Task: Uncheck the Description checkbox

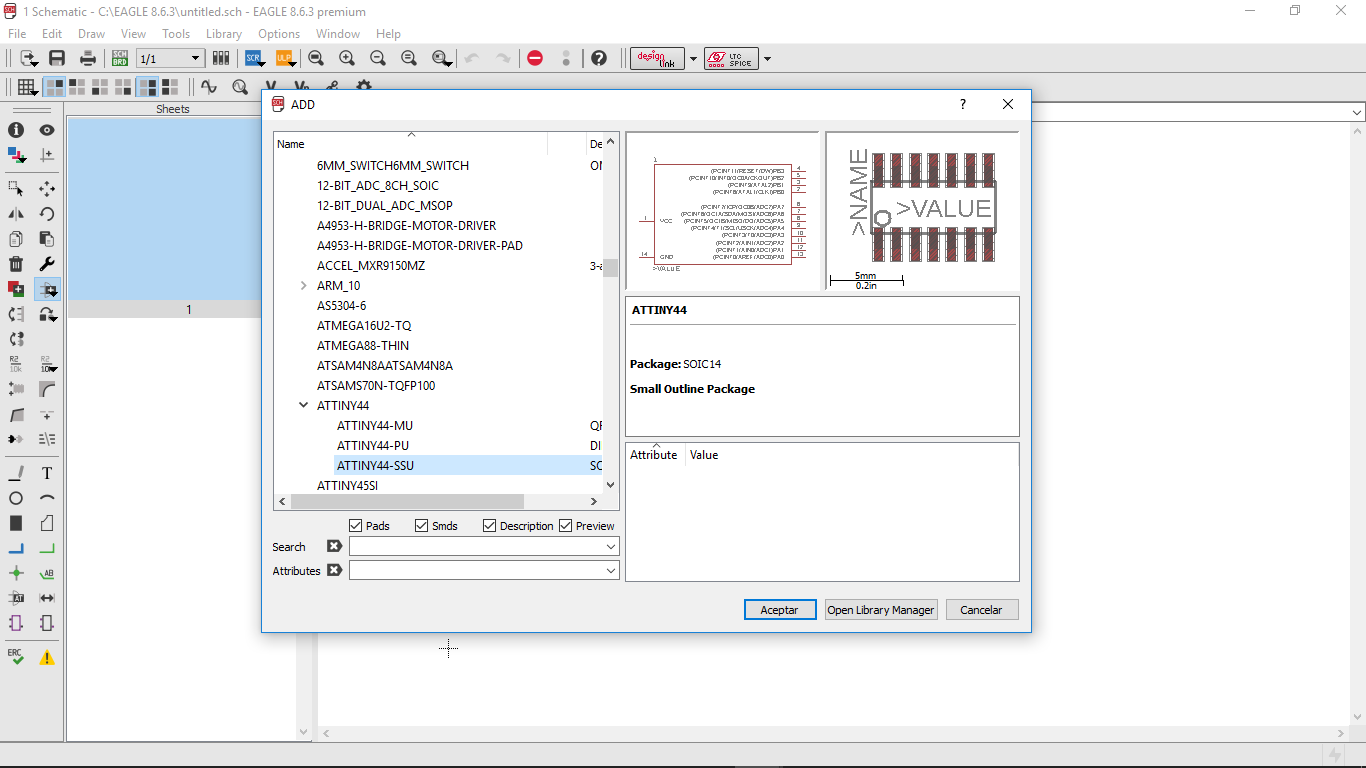Action: click(489, 526)
